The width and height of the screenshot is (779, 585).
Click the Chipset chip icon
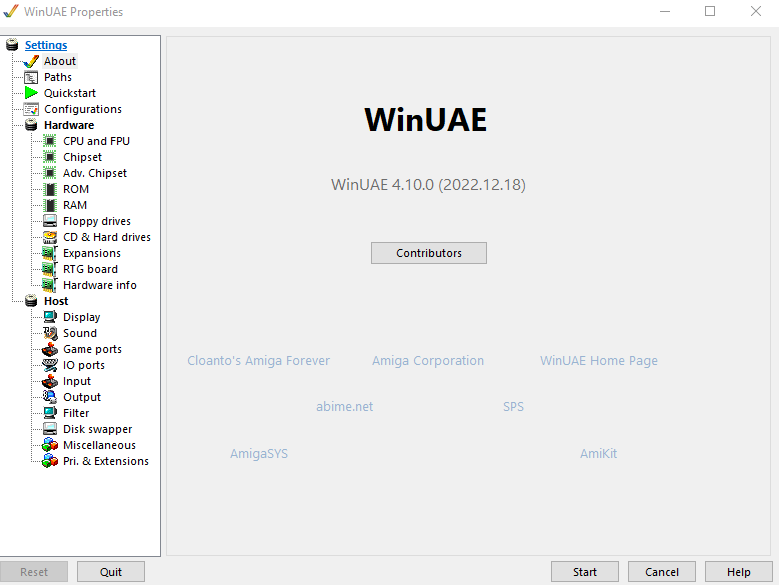50,157
